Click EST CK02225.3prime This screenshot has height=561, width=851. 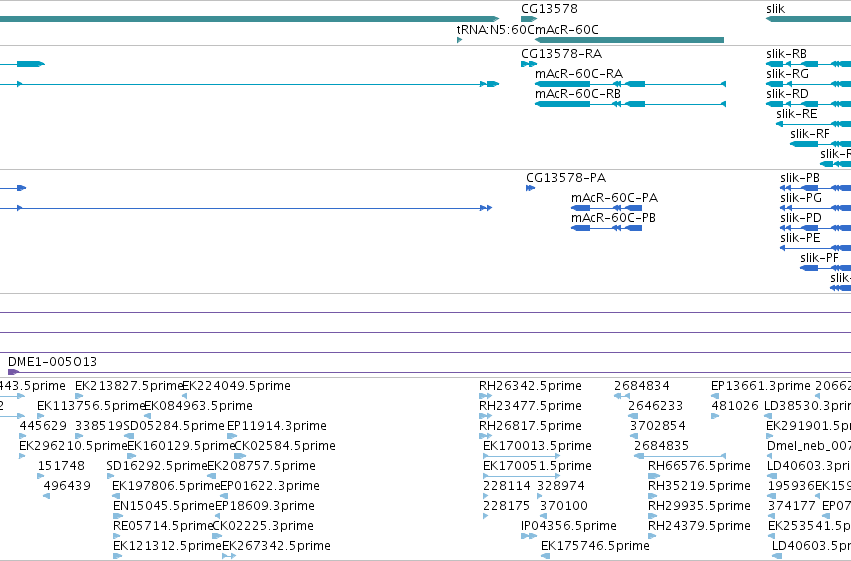click(263, 526)
